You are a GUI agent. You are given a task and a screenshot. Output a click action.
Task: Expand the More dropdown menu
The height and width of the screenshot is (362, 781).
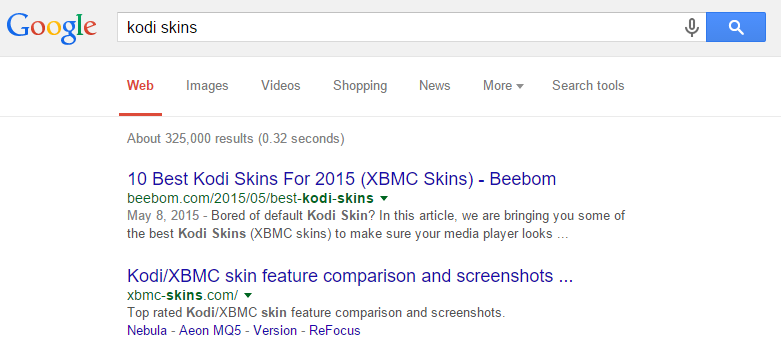click(x=503, y=86)
